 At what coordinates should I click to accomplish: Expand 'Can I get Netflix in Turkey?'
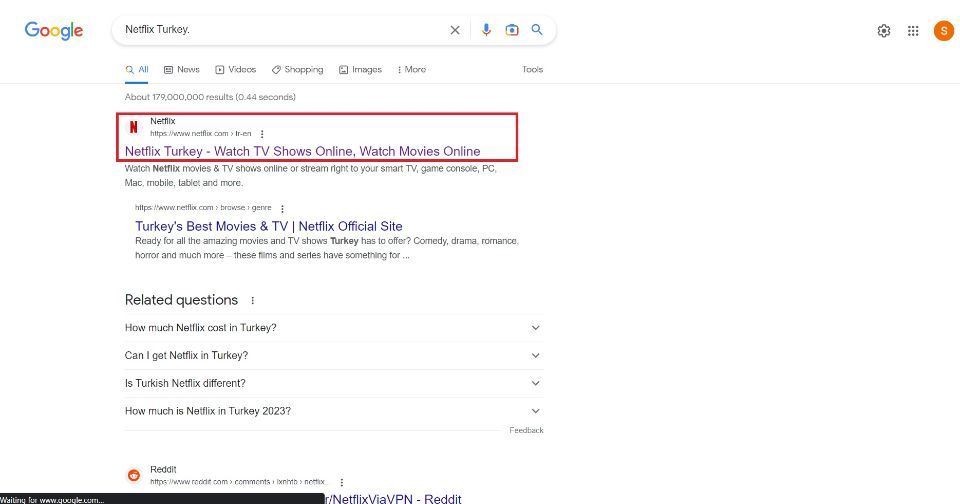(x=334, y=355)
